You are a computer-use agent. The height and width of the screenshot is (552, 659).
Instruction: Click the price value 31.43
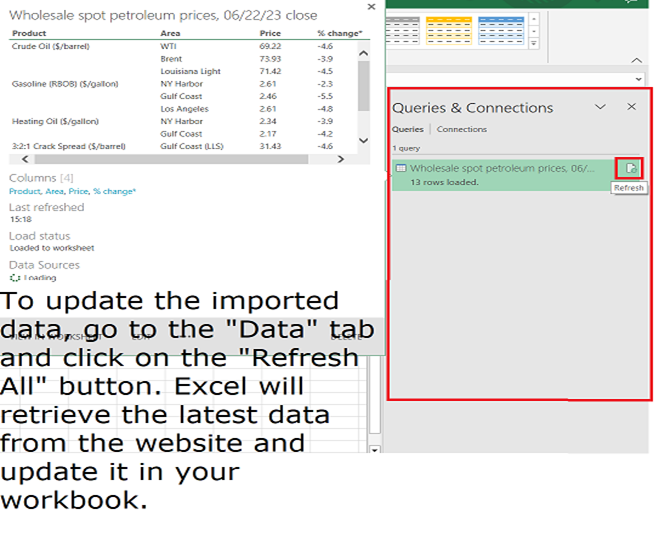click(x=270, y=146)
